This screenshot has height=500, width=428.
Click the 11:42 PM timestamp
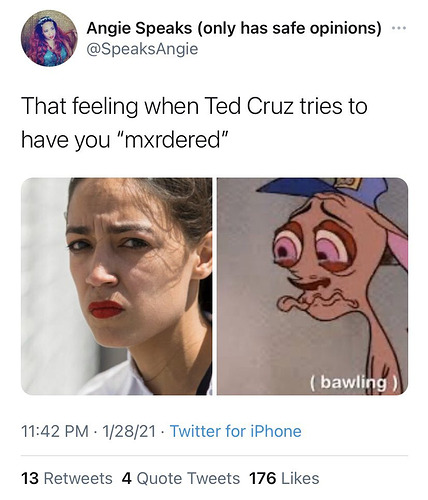pyautogui.click(x=55, y=431)
